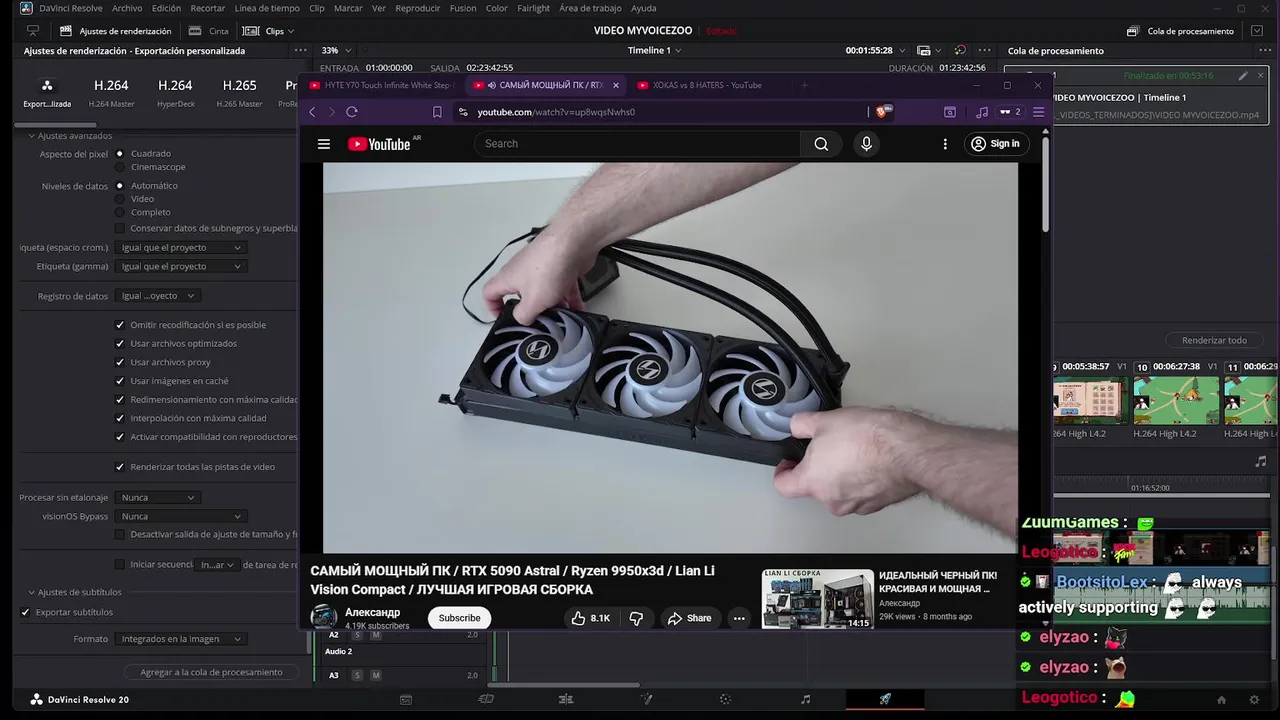Go back in the browser
Viewport: 1280px width, 720px height.
point(312,112)
